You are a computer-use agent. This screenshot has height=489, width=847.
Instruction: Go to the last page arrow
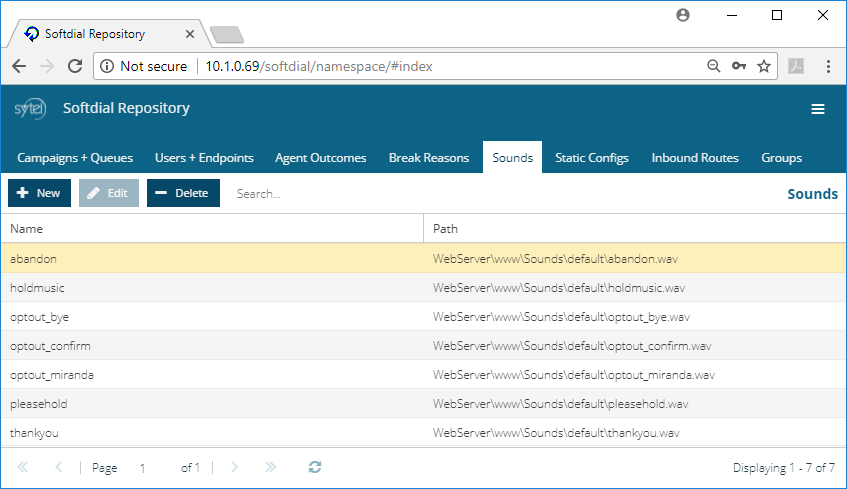270,467
